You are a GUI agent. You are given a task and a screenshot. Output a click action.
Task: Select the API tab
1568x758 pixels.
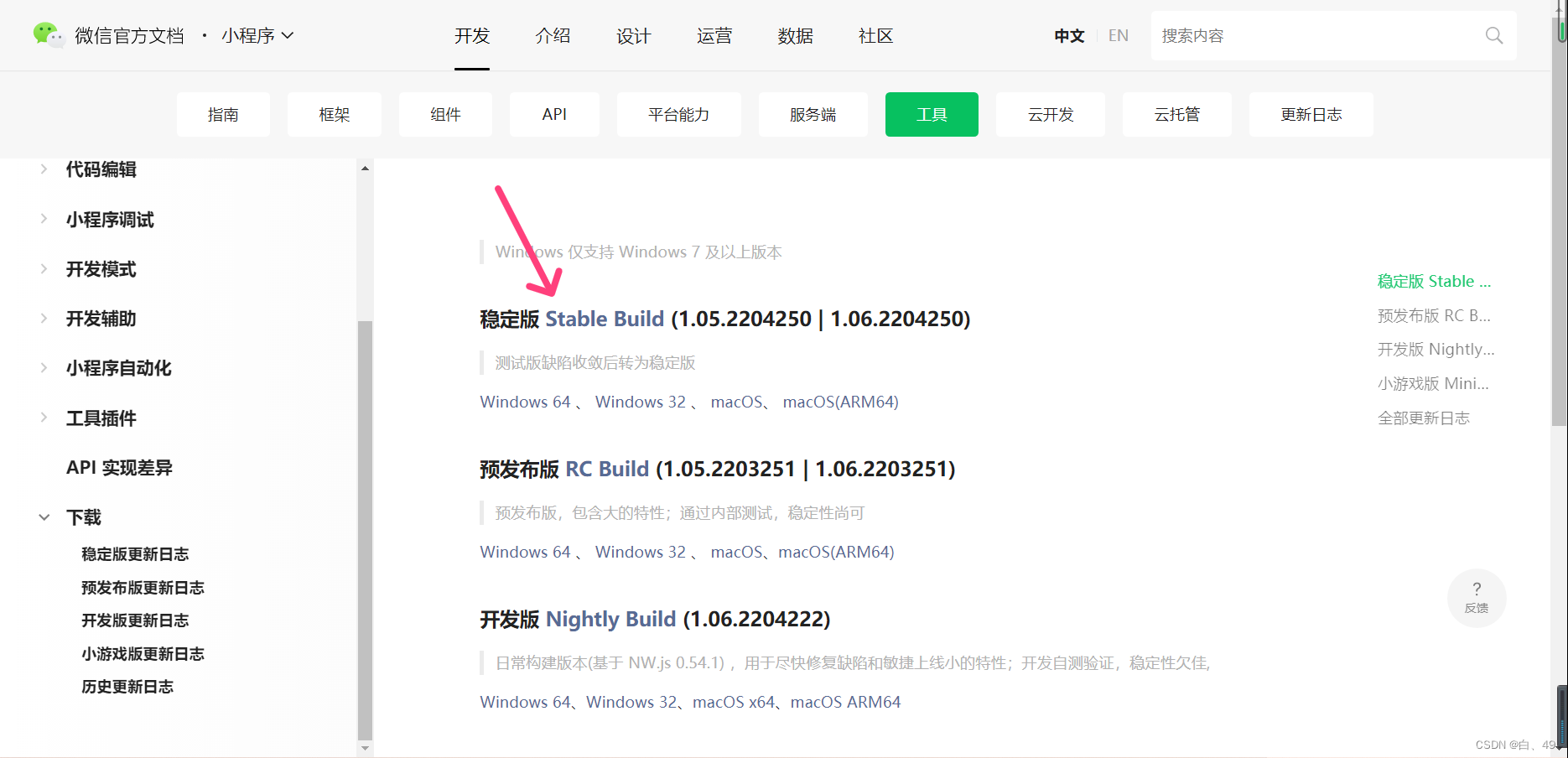[x=554, y=114]
